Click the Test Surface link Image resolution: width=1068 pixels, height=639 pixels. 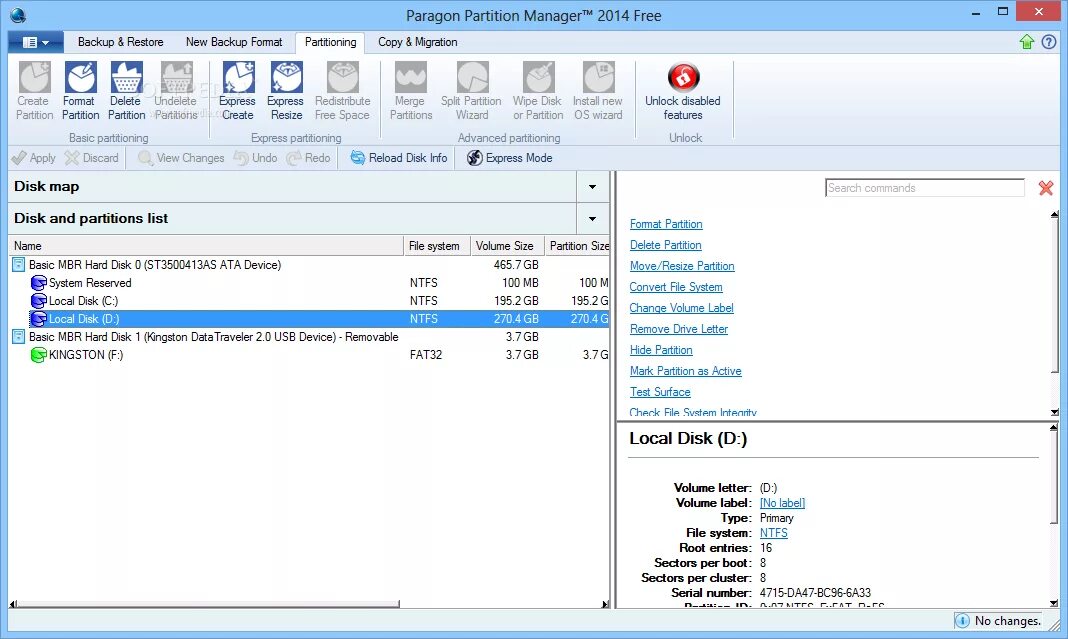click(660, 392)
